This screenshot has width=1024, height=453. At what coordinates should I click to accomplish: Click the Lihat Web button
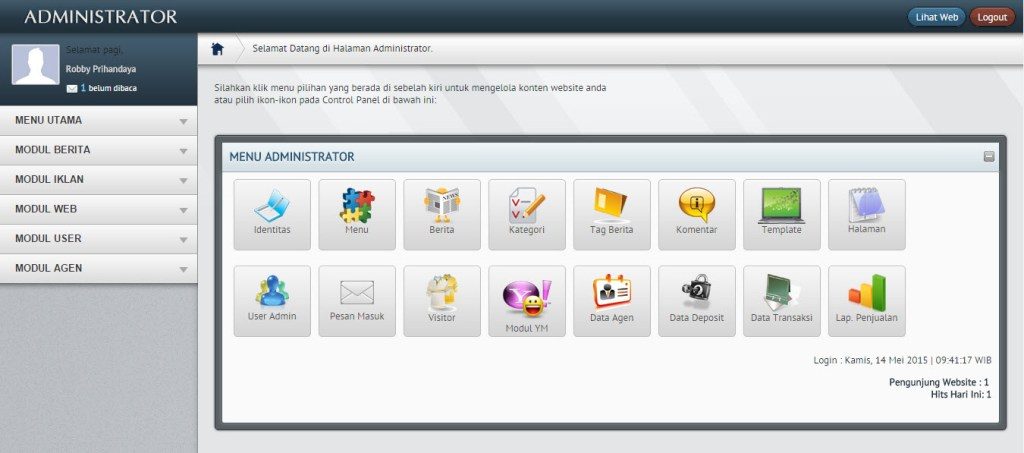936,17
